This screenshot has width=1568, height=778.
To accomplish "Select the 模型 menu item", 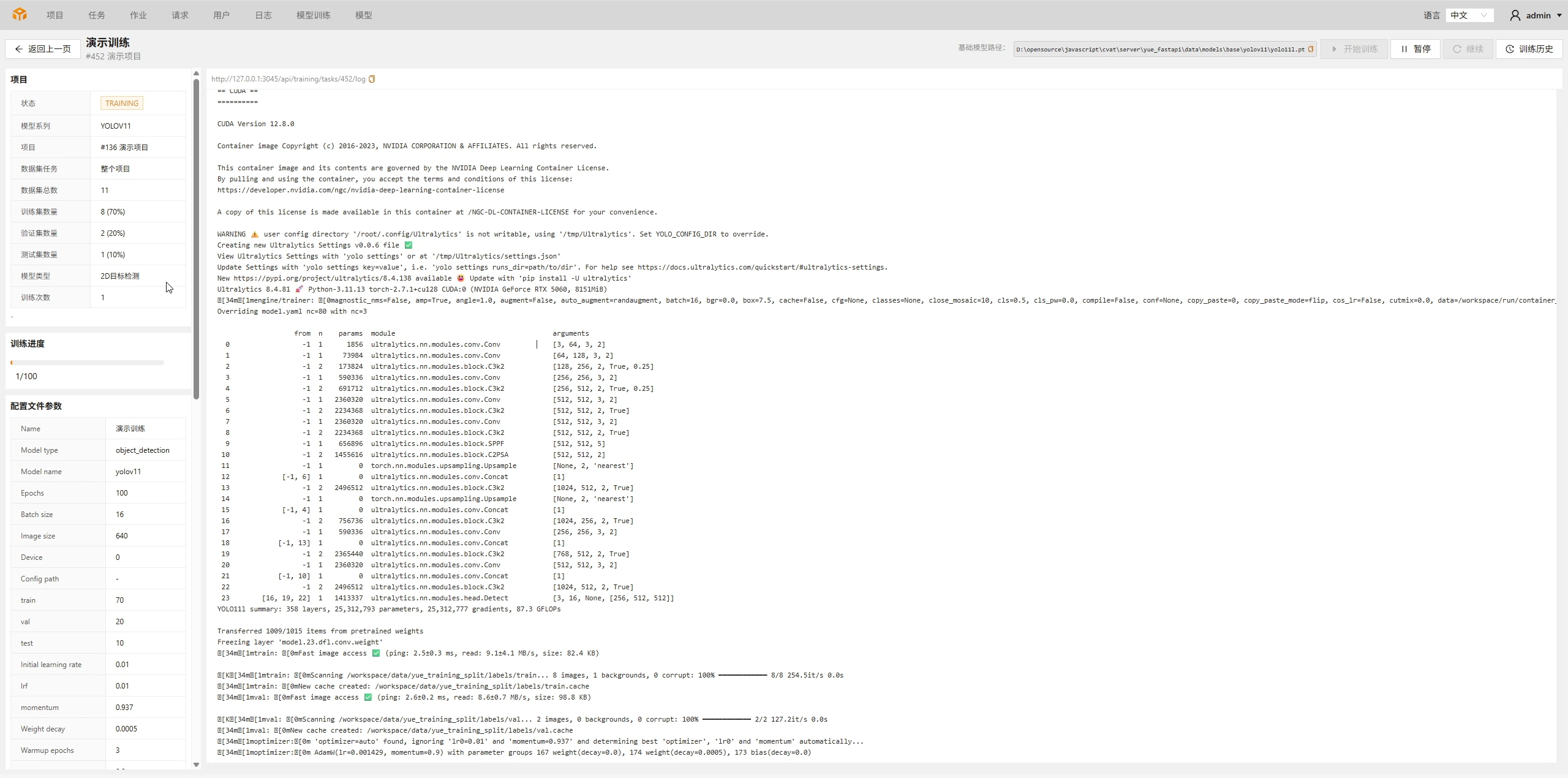I will (x=364, y=15).
